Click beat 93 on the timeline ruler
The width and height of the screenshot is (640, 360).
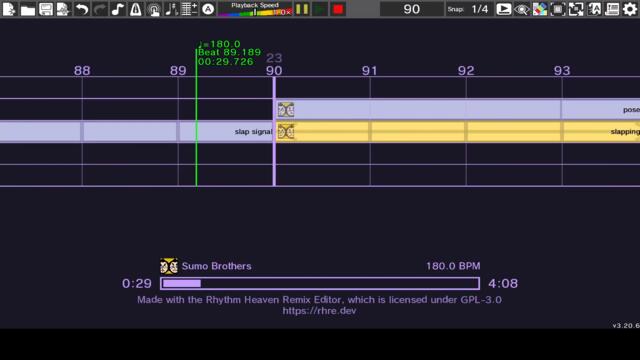[x=562, y=71]
